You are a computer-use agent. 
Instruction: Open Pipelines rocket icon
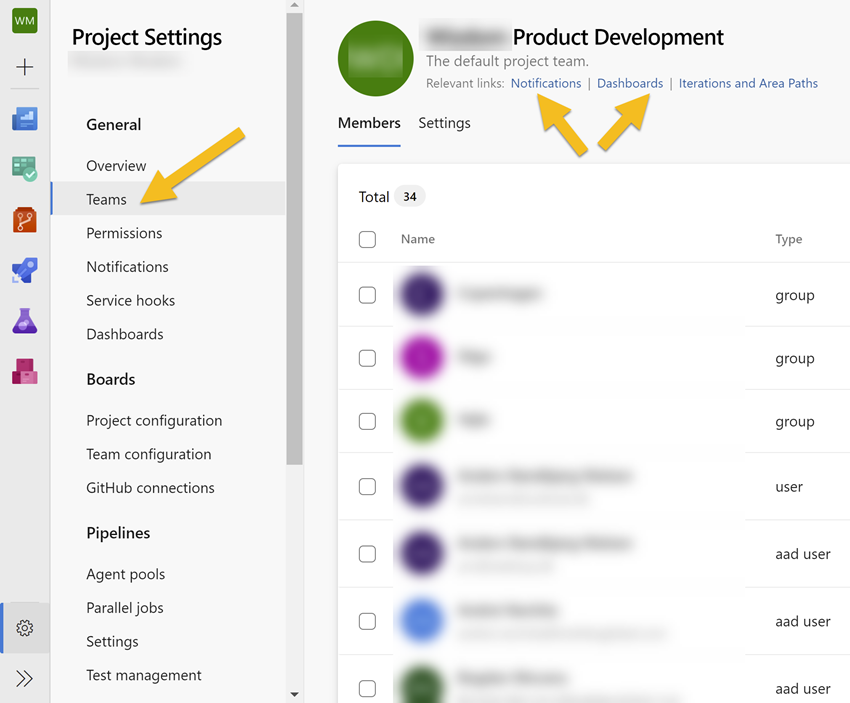25,270
